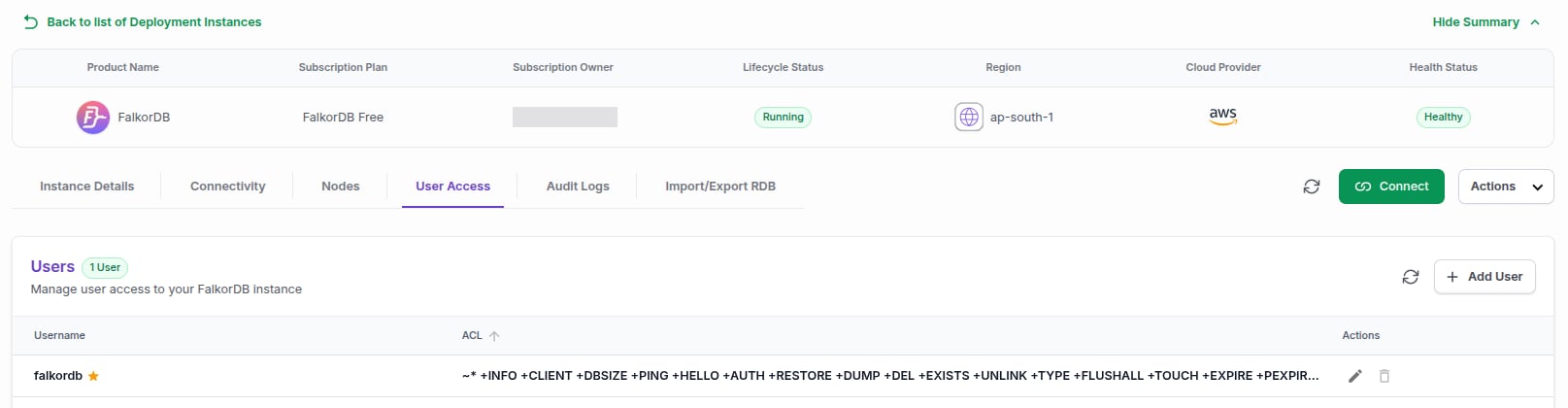Refresh the users list icon

pyautogui.click(x=1411, y=277)
